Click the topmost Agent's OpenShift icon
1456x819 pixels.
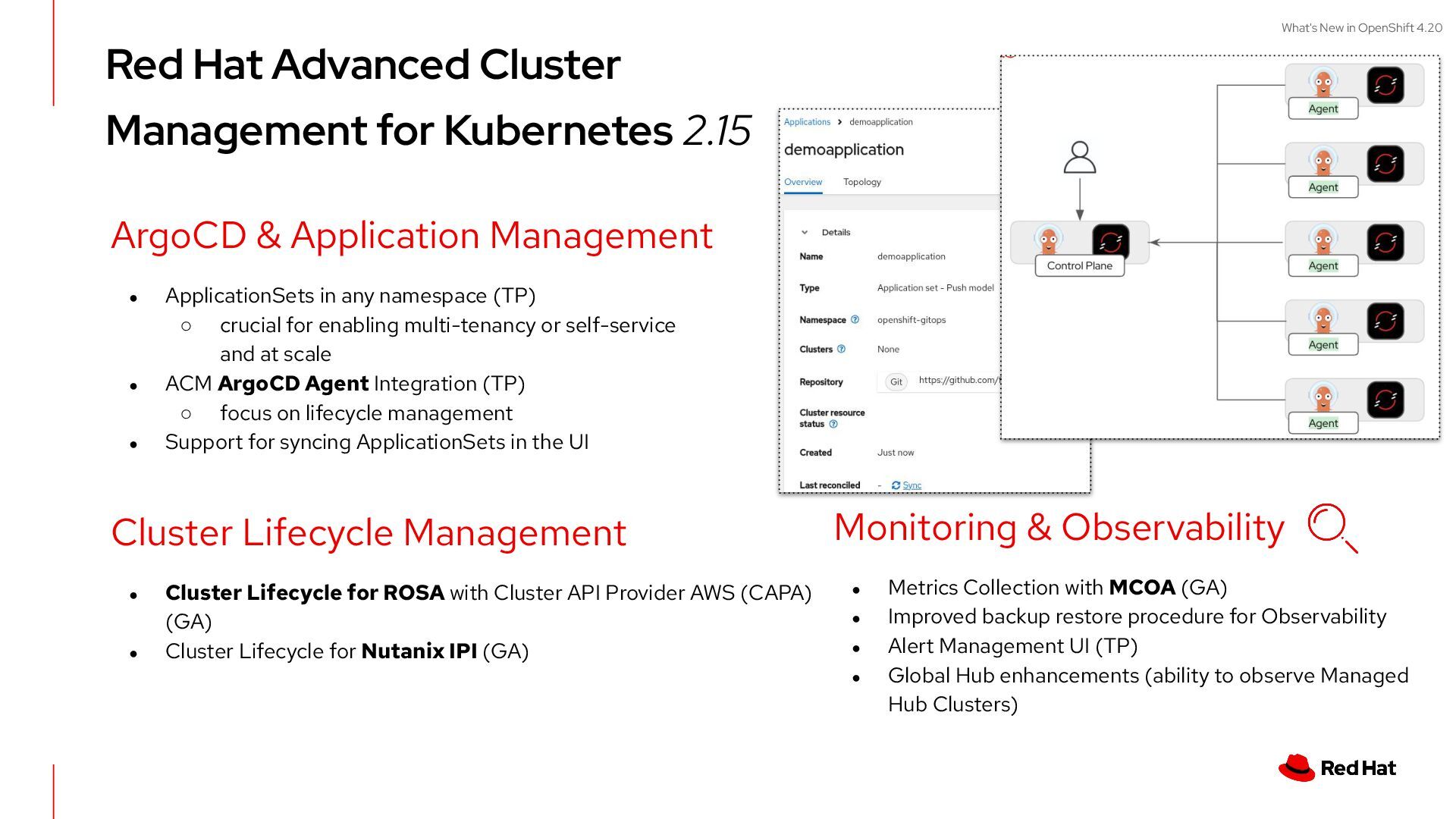[x=1385, y=85]
